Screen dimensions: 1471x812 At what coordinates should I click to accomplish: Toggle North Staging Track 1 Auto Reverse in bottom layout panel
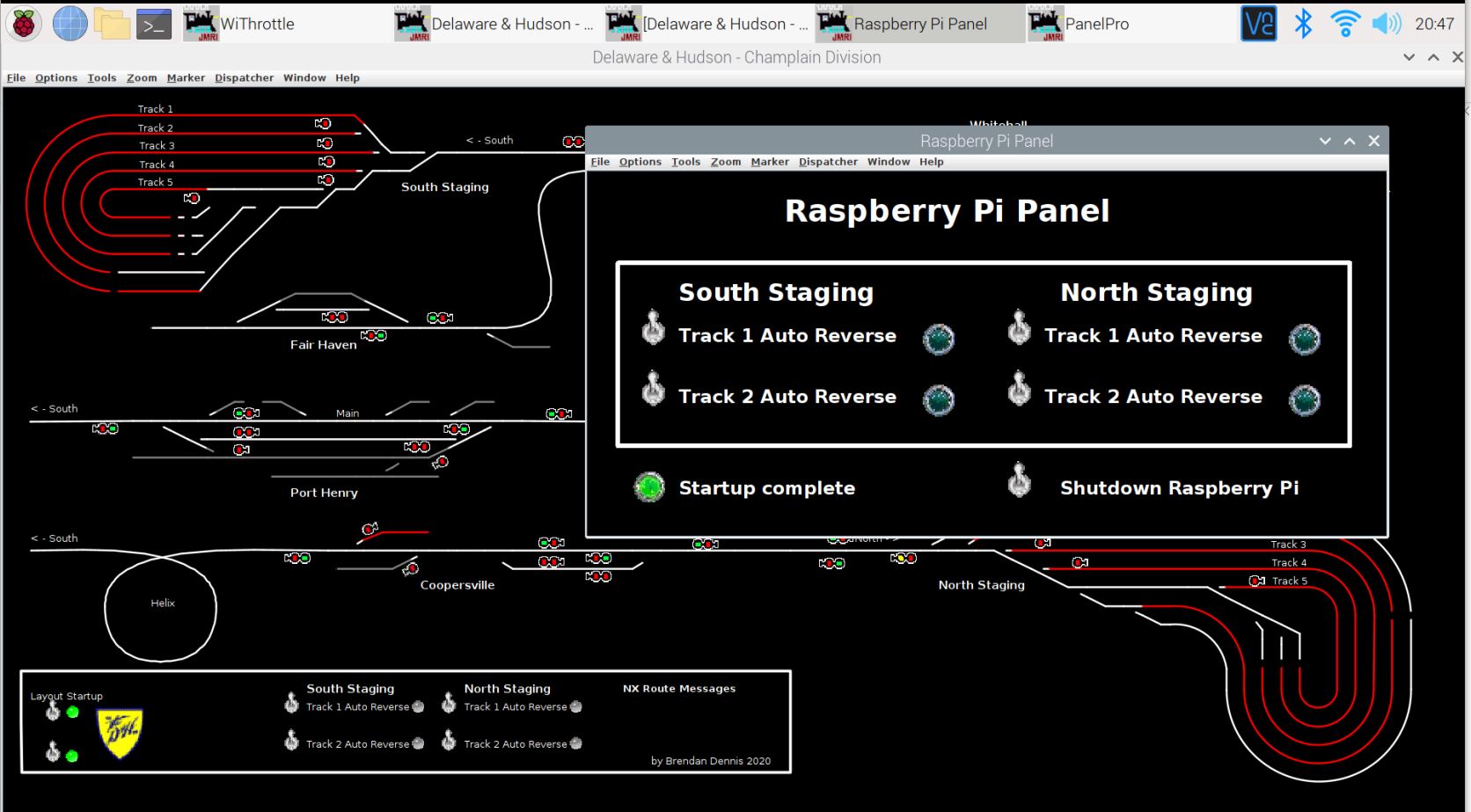[x=449, y=702]
